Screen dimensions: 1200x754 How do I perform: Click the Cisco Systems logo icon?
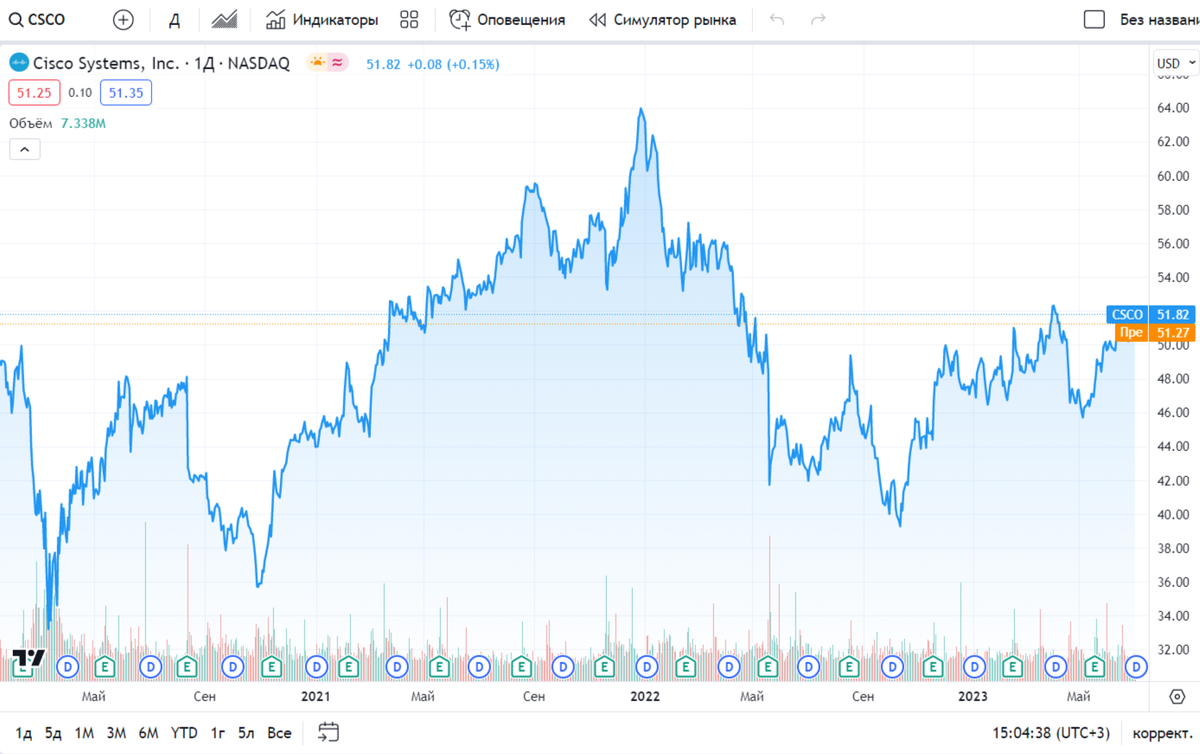pyautogui.click(x=19, y=64)
